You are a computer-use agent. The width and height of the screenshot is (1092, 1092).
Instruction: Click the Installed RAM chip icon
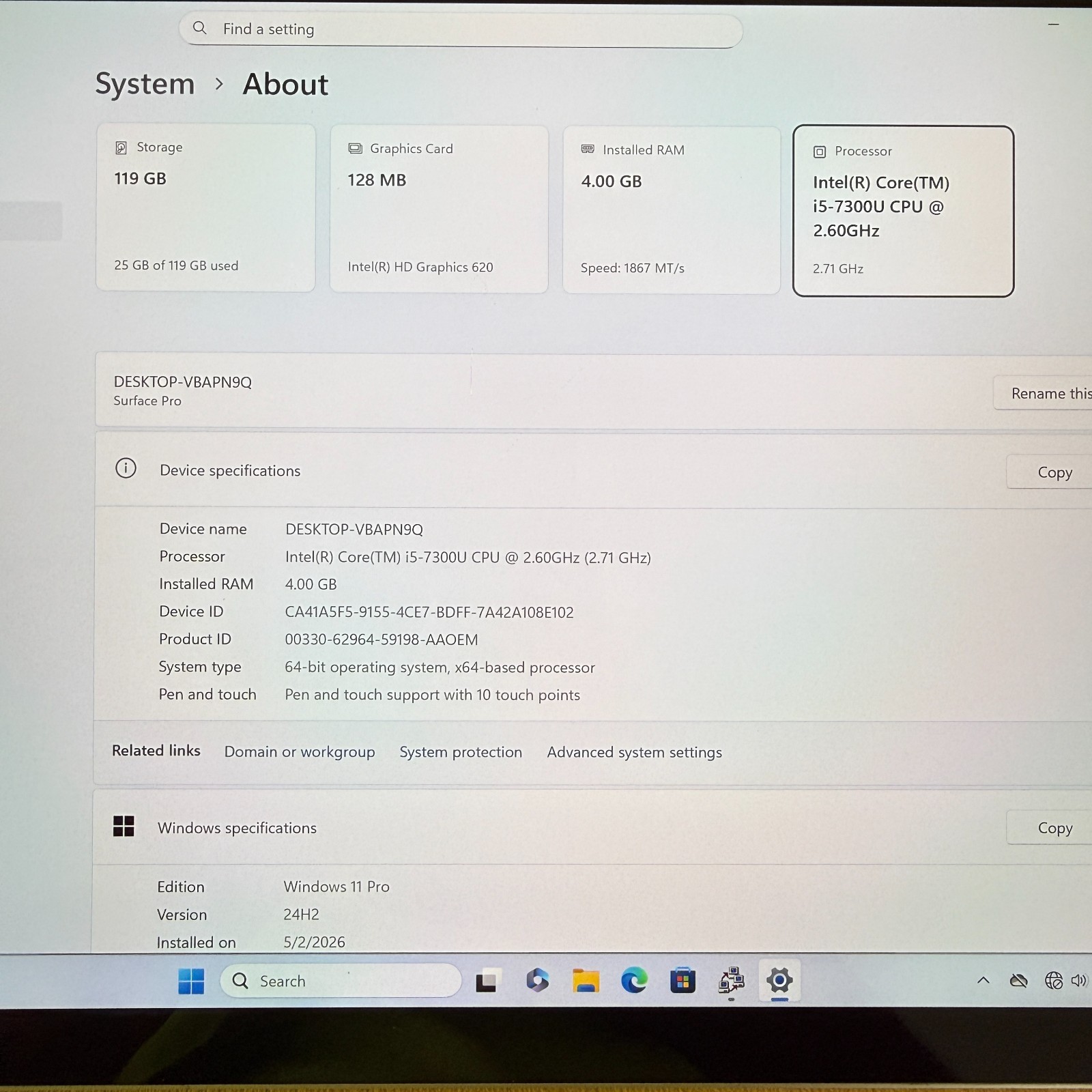coord(588,149)
